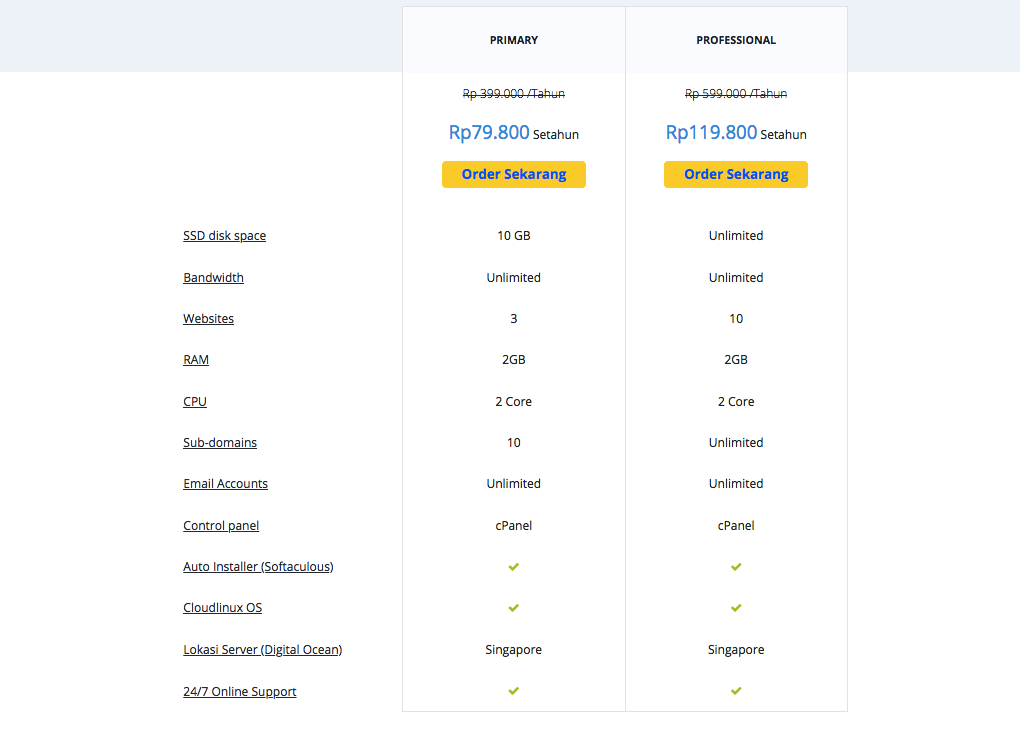Open the Auto Installer (Softaculous) link
The image size is (1020, 751).
258,567
